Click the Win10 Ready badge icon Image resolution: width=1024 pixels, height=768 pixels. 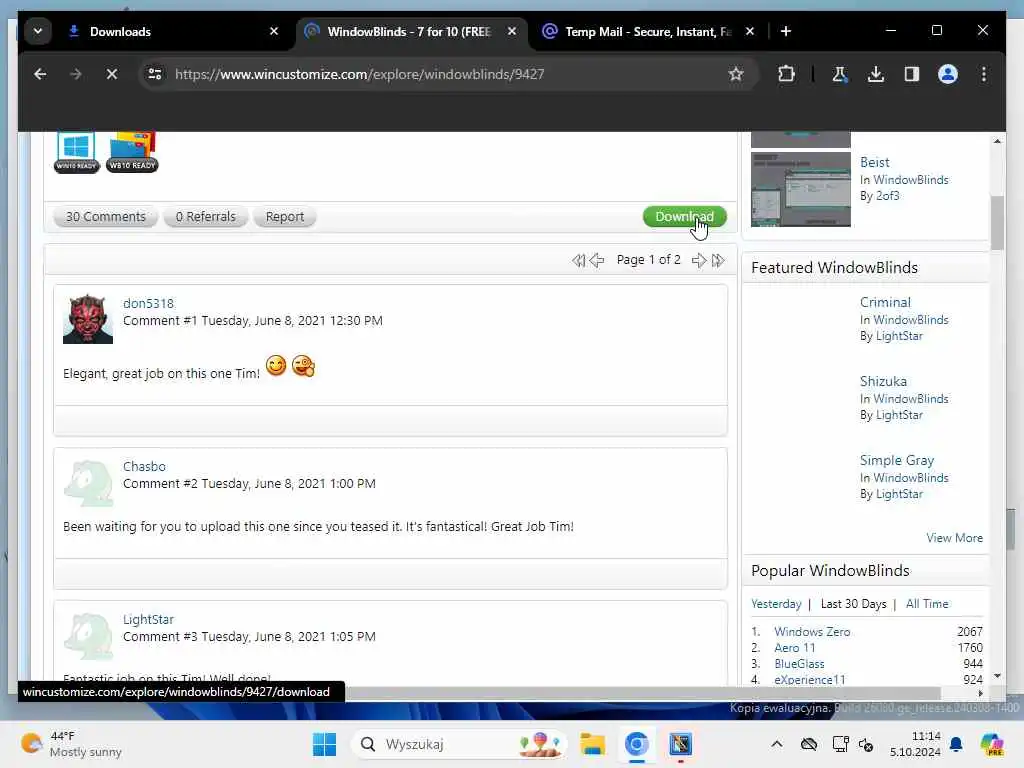(x=76, y=152)
